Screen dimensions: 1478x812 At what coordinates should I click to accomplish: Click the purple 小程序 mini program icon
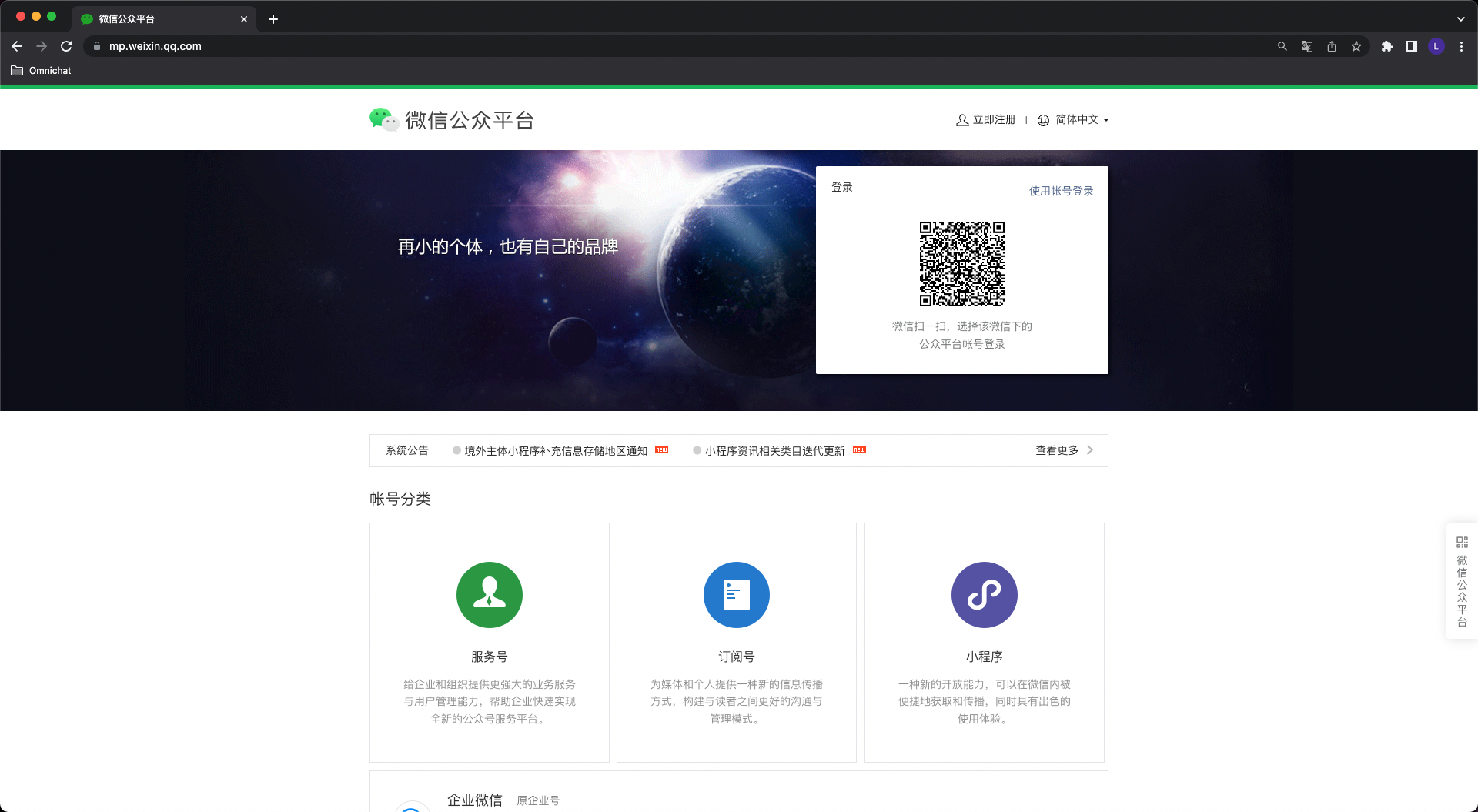click(x=984, y=595)
